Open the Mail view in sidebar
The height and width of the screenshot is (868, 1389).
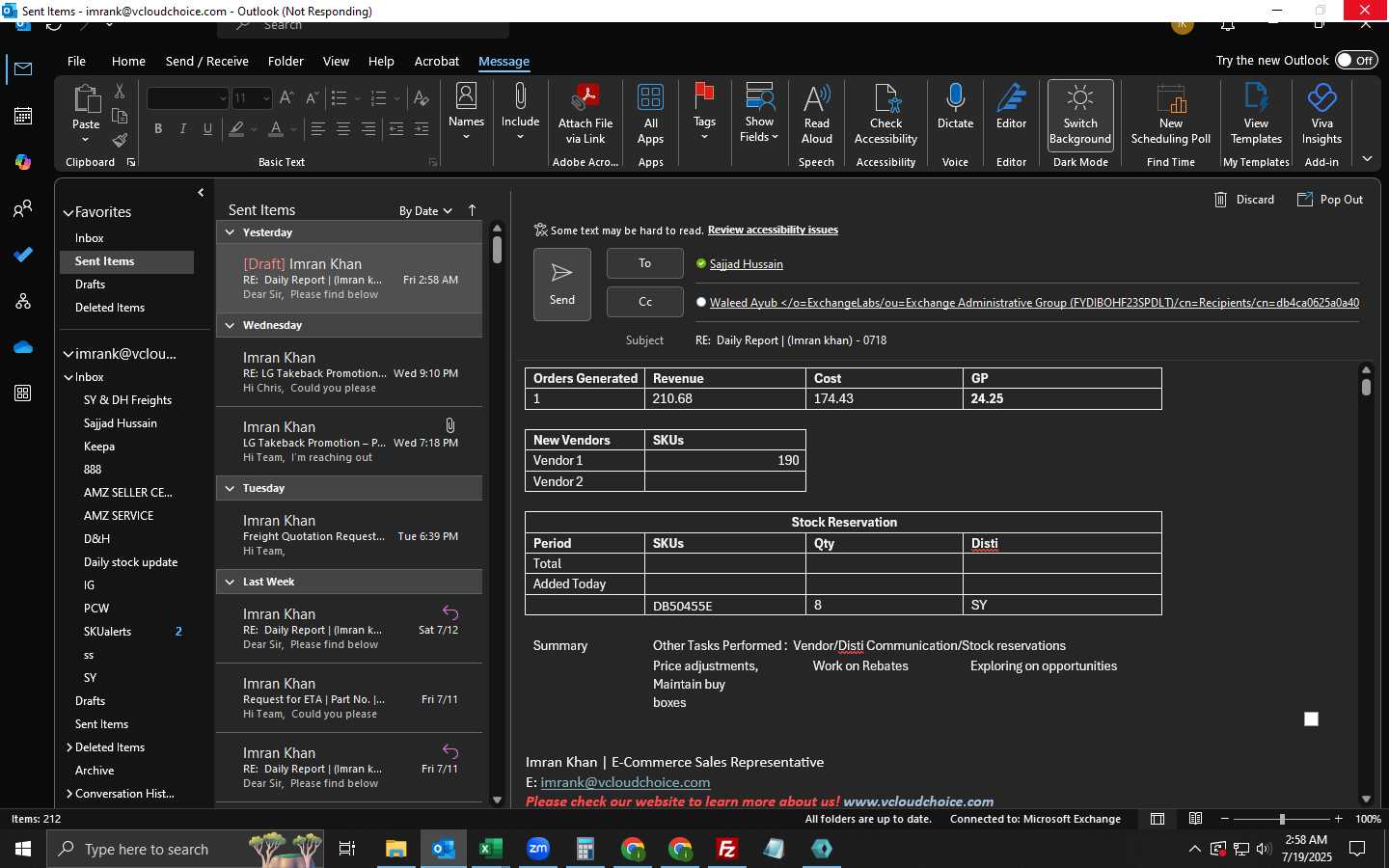coord(23,68)
